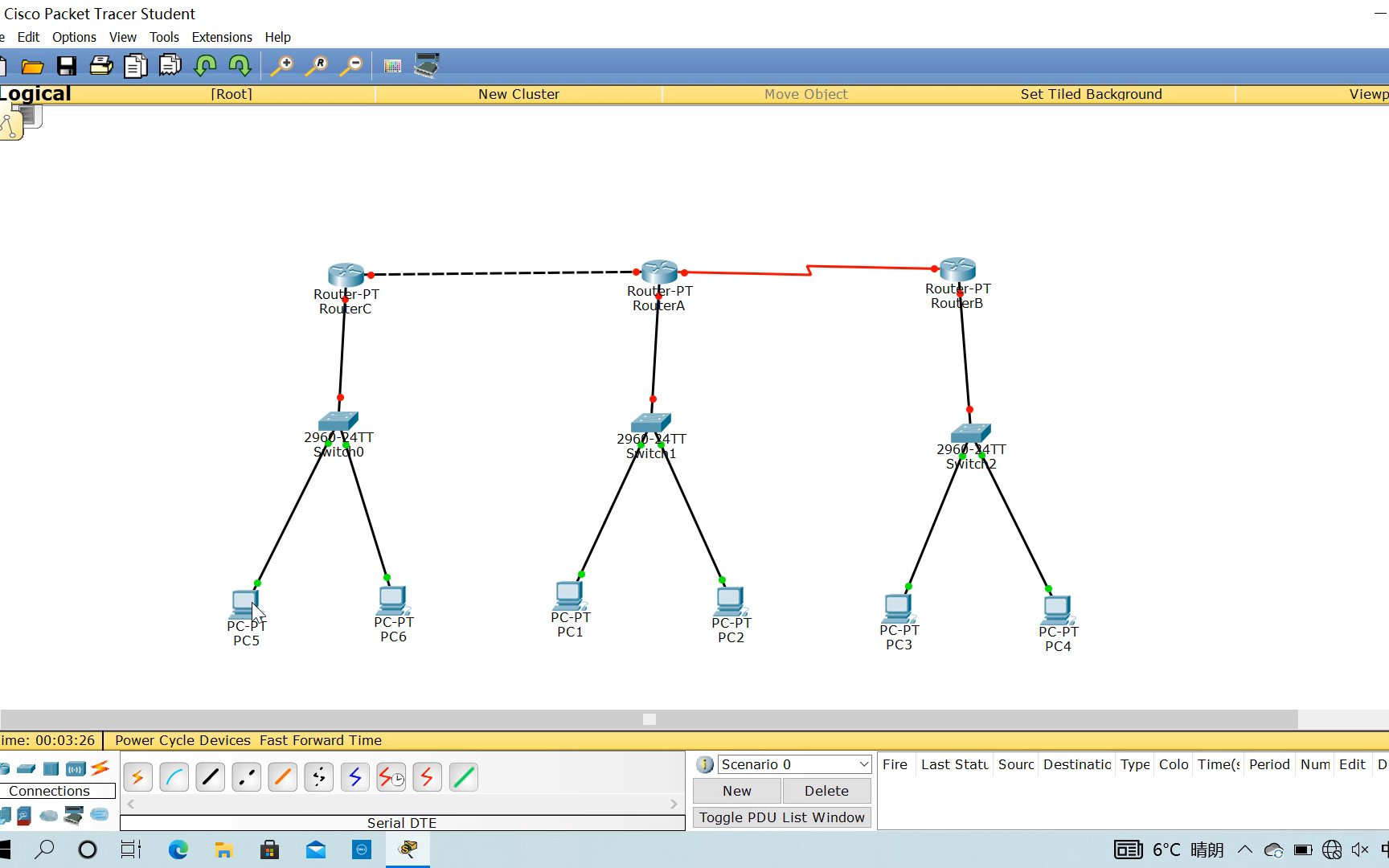The height and width of the screenshot is (868, 1389).
Task: Select the RouterA device
Action: (x=659, y=272)
